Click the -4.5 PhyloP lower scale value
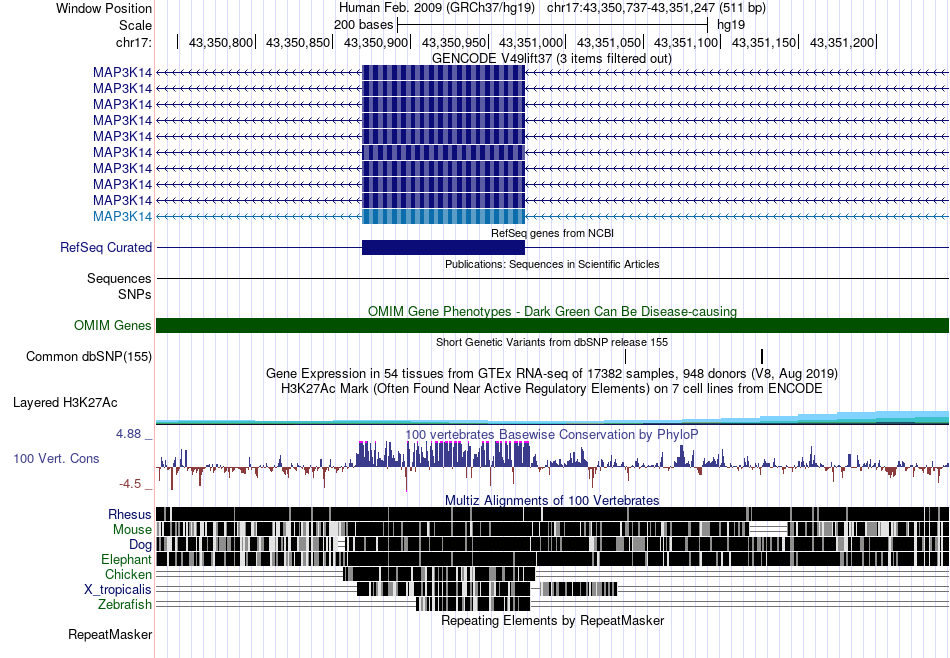 pyautogui.click(x=130, y=484)
